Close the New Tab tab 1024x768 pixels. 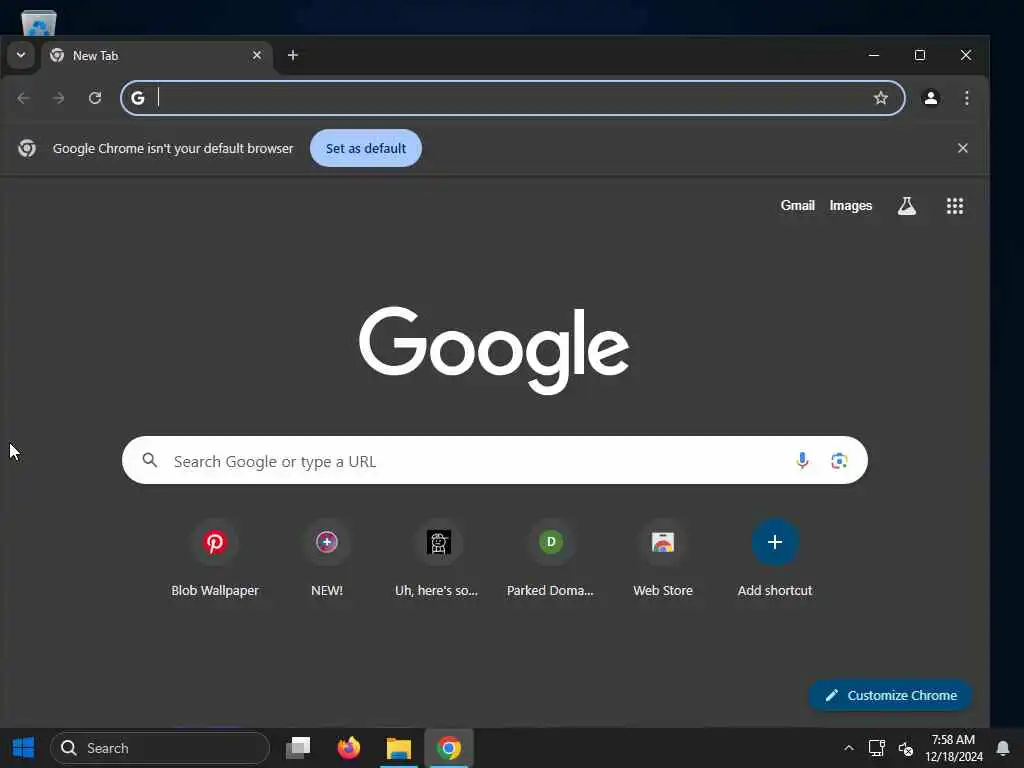(x=257, y=56)
